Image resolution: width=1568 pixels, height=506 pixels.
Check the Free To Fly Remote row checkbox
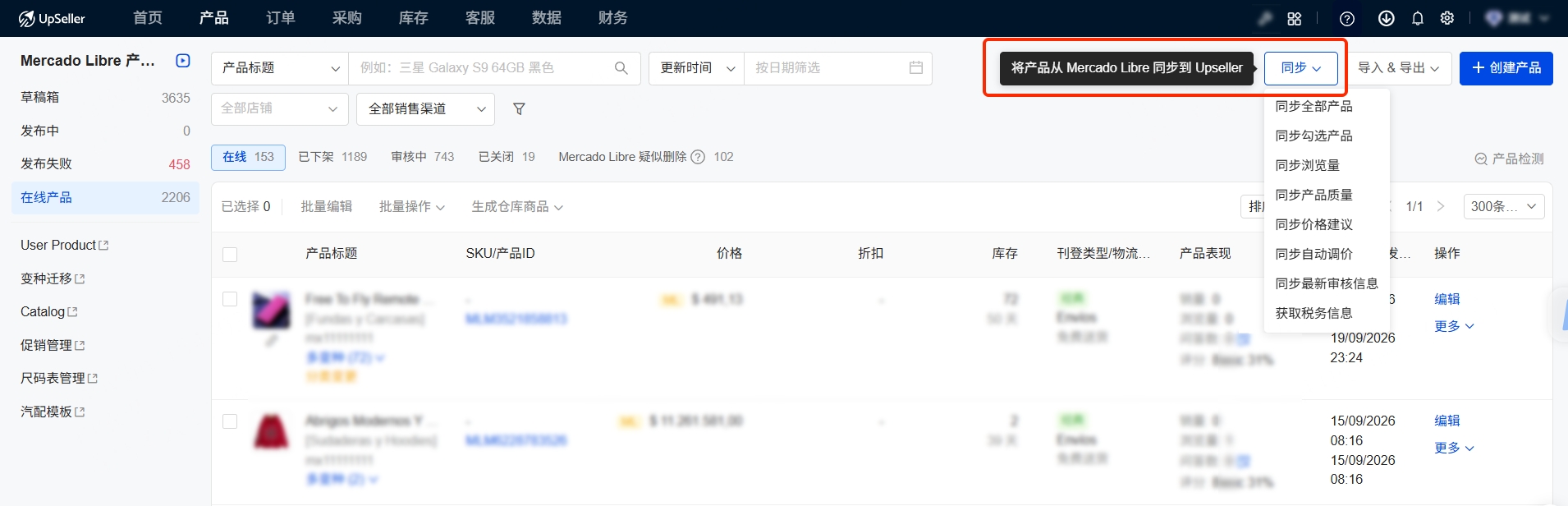[230, 299]
